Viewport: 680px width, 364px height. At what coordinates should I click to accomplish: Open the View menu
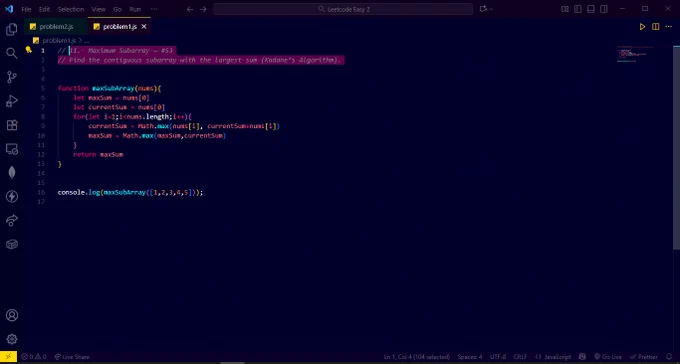(98, 9)
